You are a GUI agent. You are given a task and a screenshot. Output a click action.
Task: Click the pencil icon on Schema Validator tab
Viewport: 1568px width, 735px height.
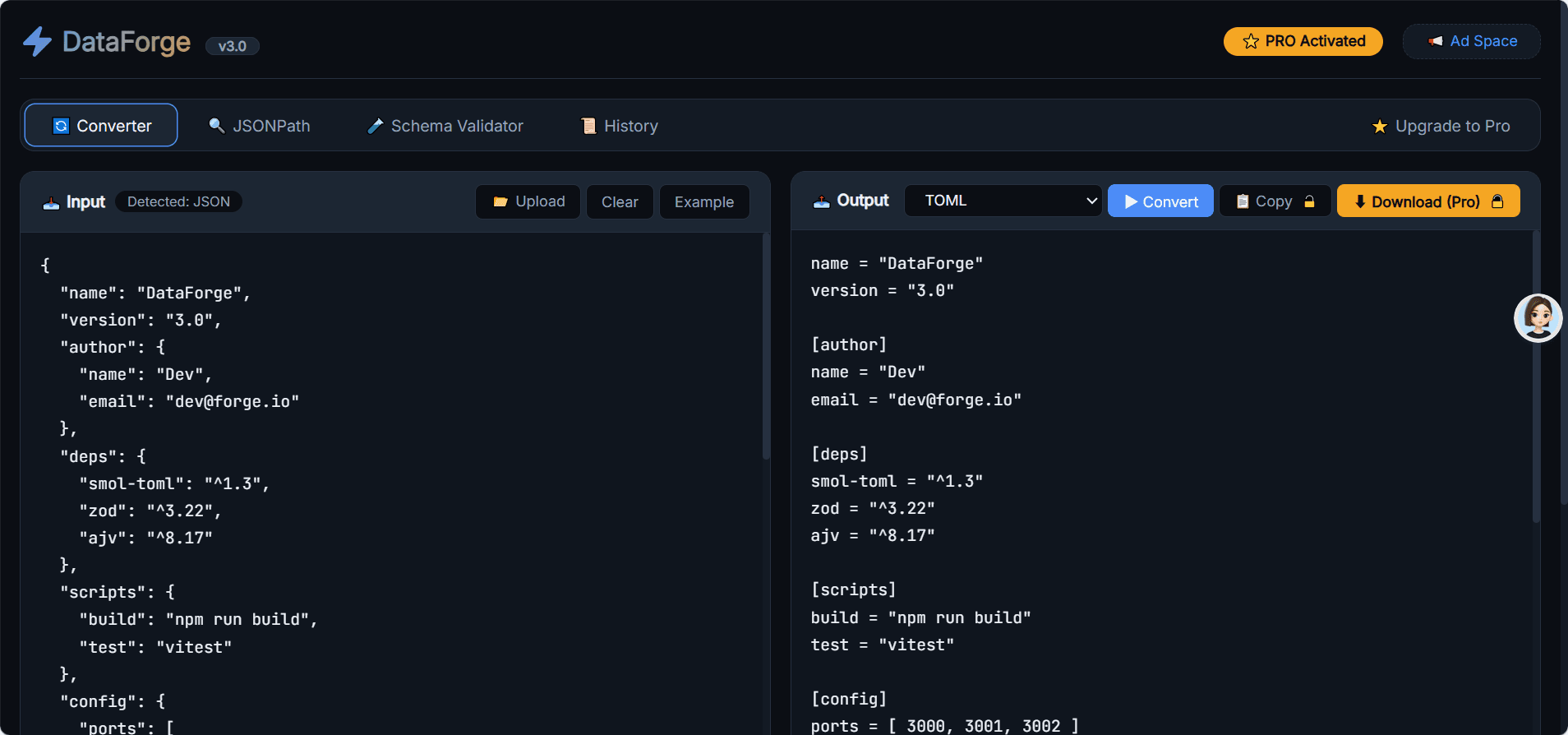pyautogui.click(x=375, y=126)
